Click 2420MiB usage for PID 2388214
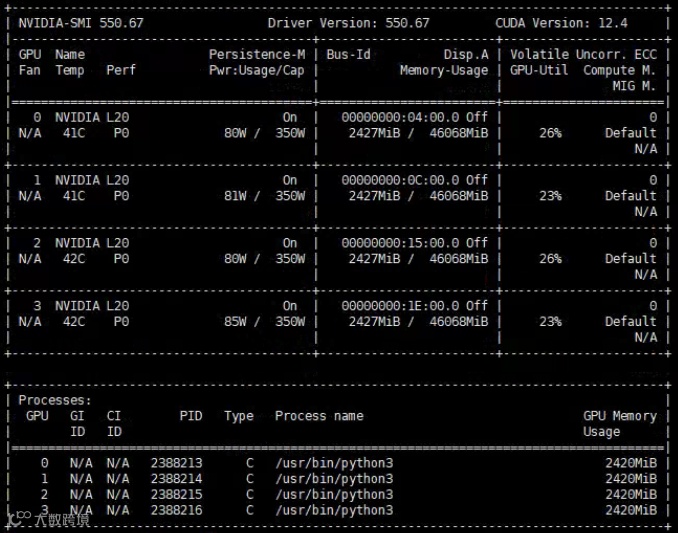This screenshot has height=533, width=678. (x=631, y=479)
